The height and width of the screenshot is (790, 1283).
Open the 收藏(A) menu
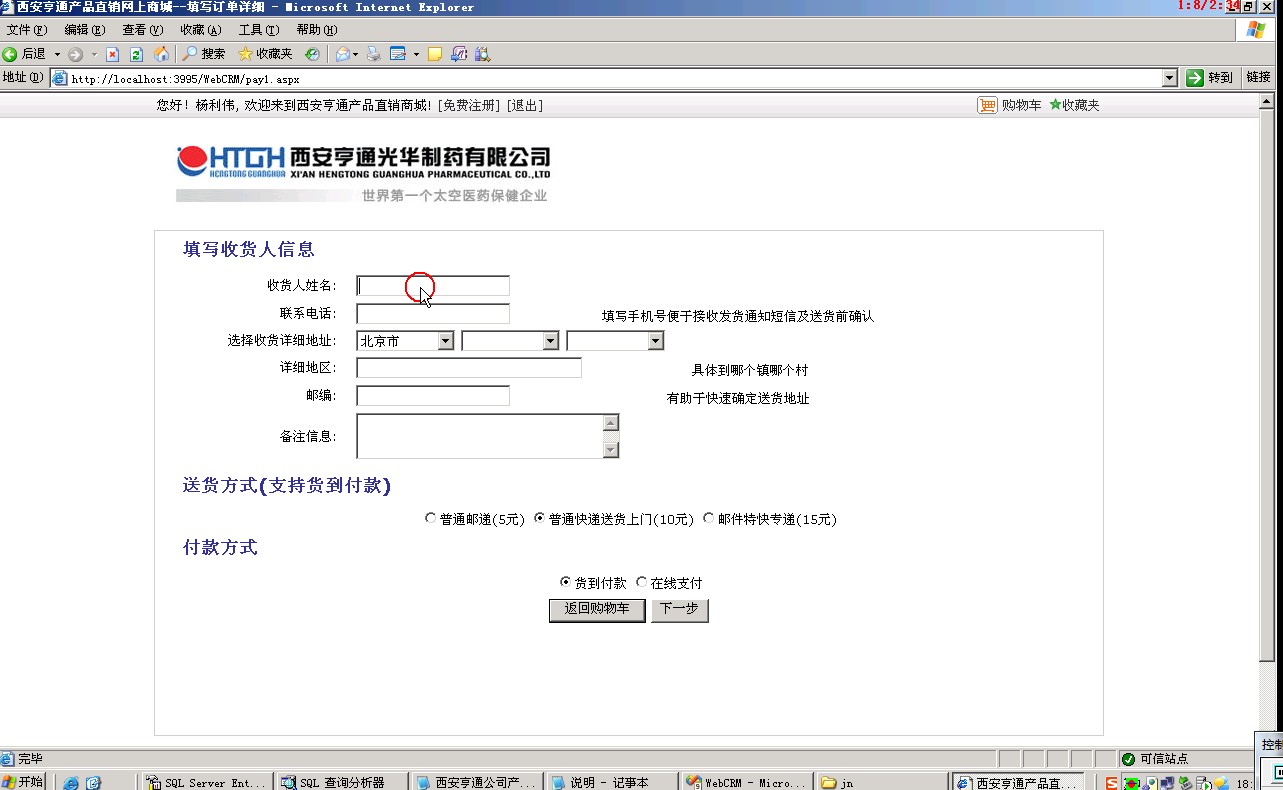pos(201,30)
